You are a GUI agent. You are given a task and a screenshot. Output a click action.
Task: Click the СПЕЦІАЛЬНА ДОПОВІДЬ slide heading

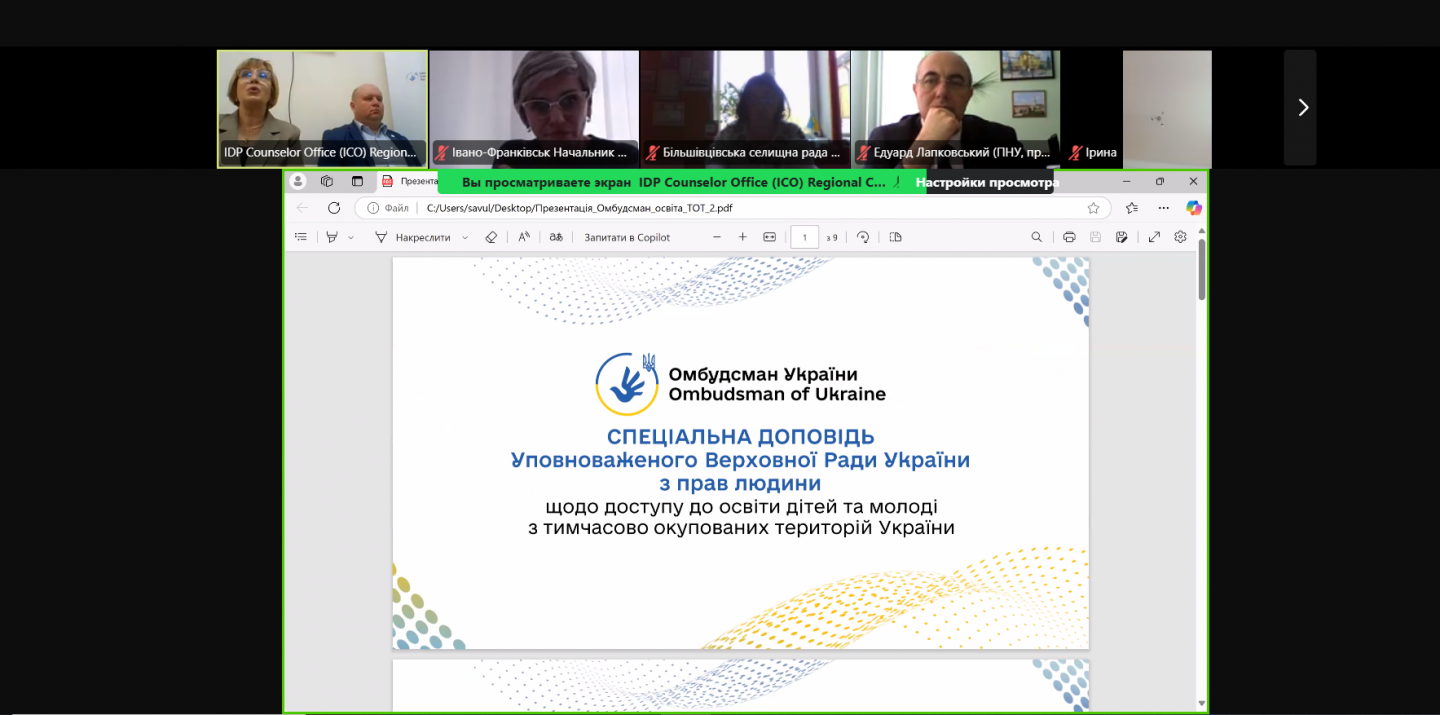coord(741,437)
